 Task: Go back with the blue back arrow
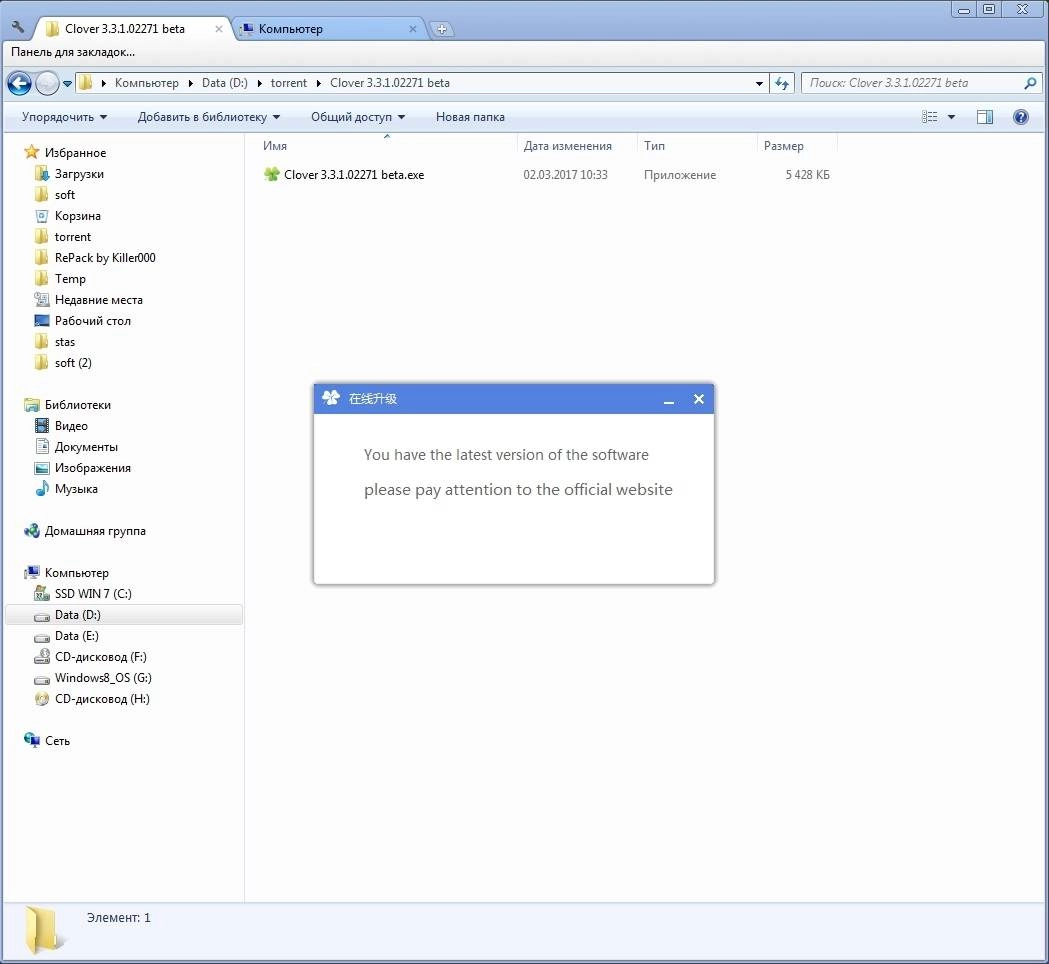pos(19,83)
